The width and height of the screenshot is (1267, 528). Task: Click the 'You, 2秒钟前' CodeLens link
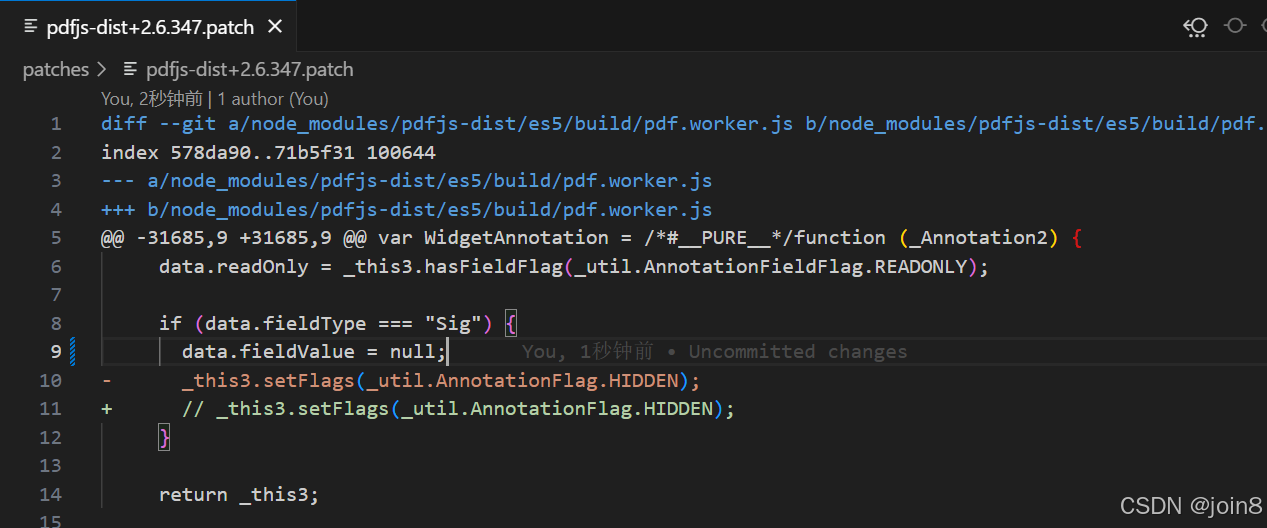[x=152, y=99]
